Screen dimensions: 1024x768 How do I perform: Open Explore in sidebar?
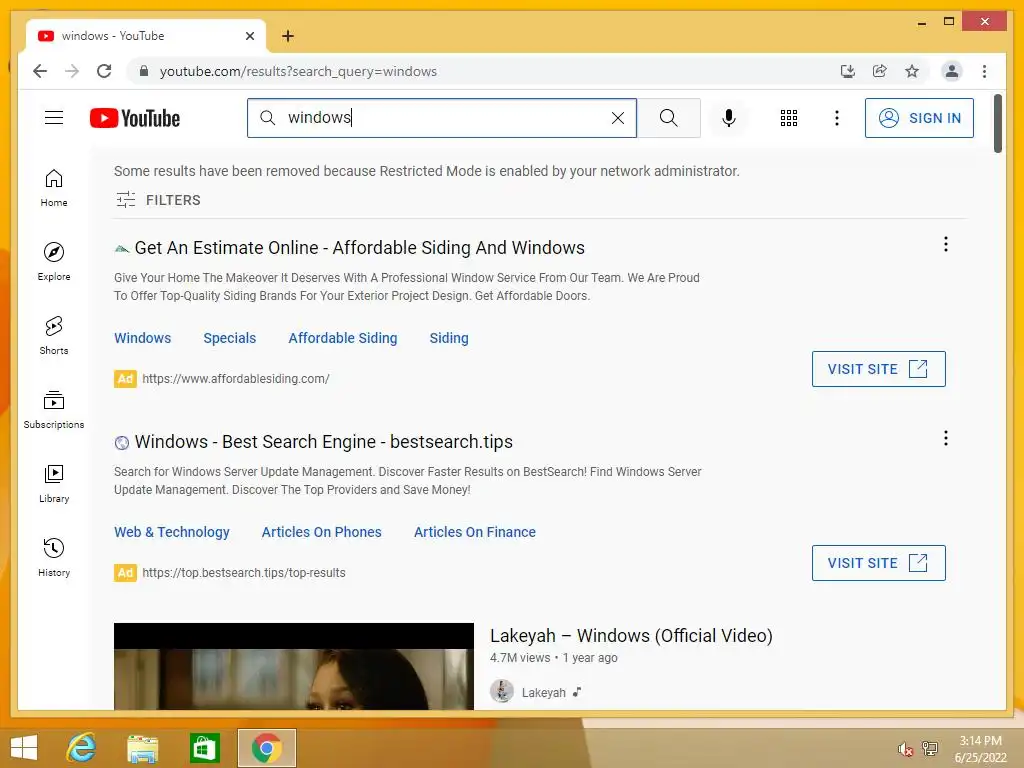54,262
